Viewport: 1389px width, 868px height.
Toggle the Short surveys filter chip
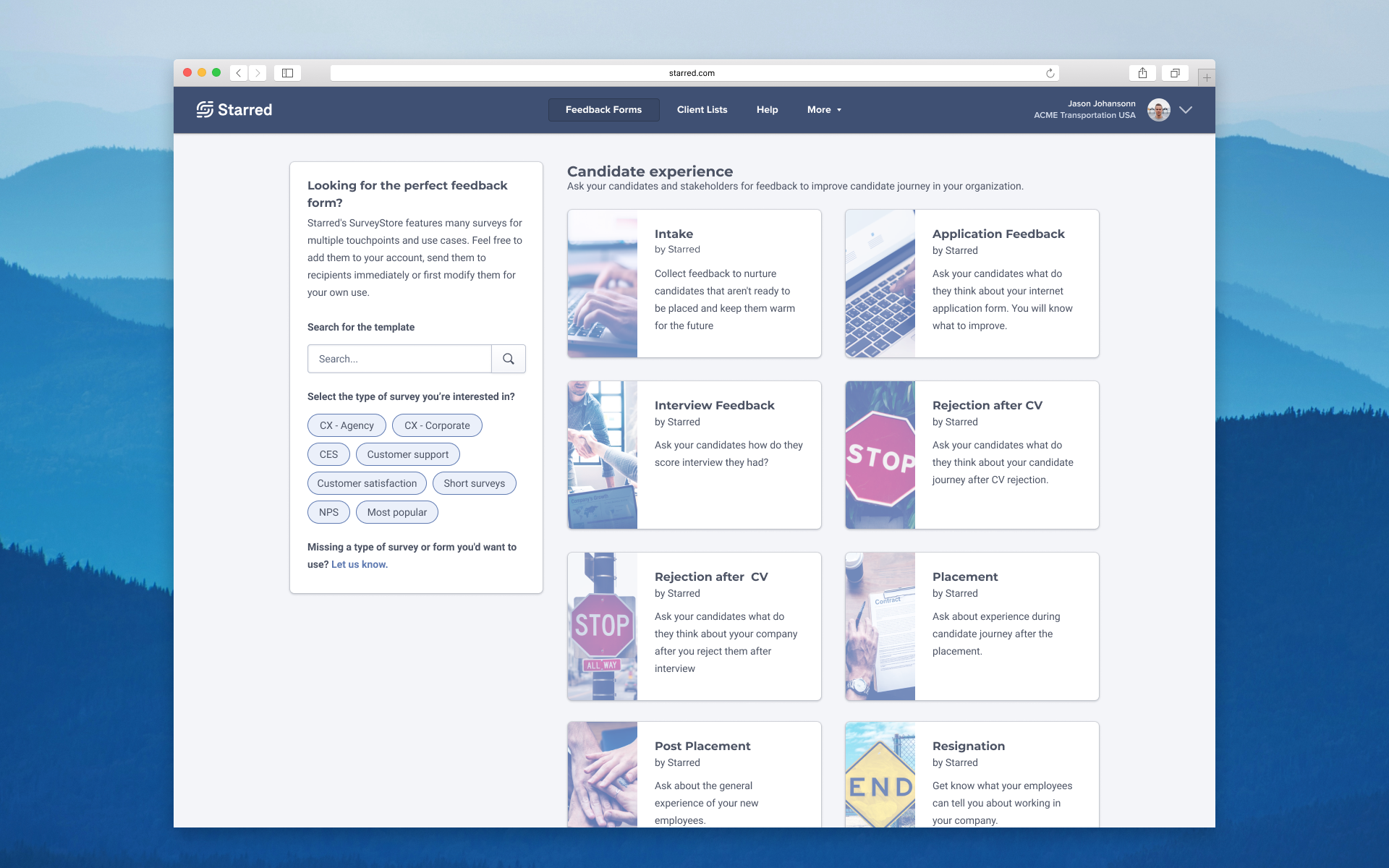pyautogui.click(x=474, y=483)
